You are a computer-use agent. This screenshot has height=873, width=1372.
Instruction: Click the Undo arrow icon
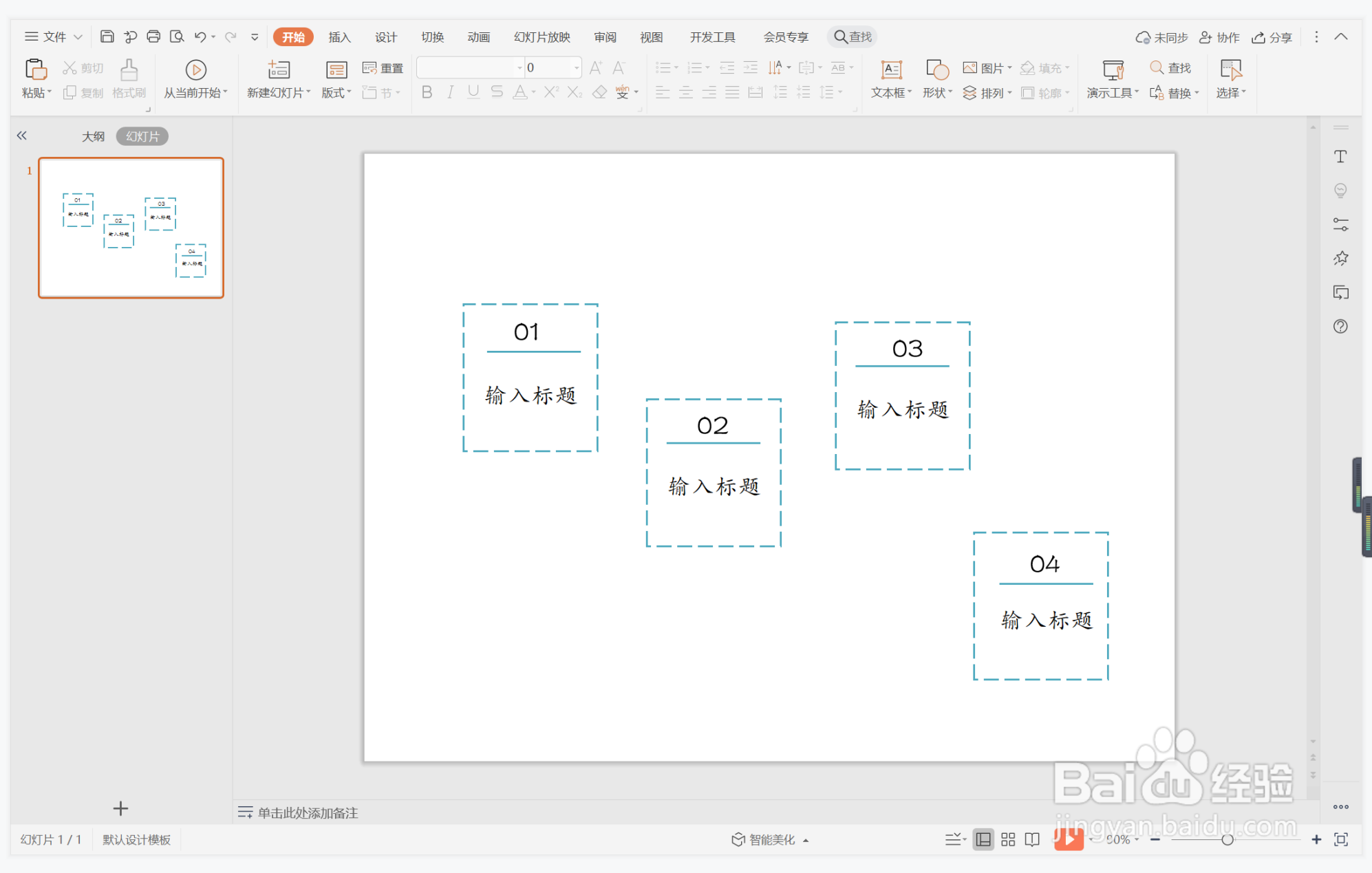[200, 36]
